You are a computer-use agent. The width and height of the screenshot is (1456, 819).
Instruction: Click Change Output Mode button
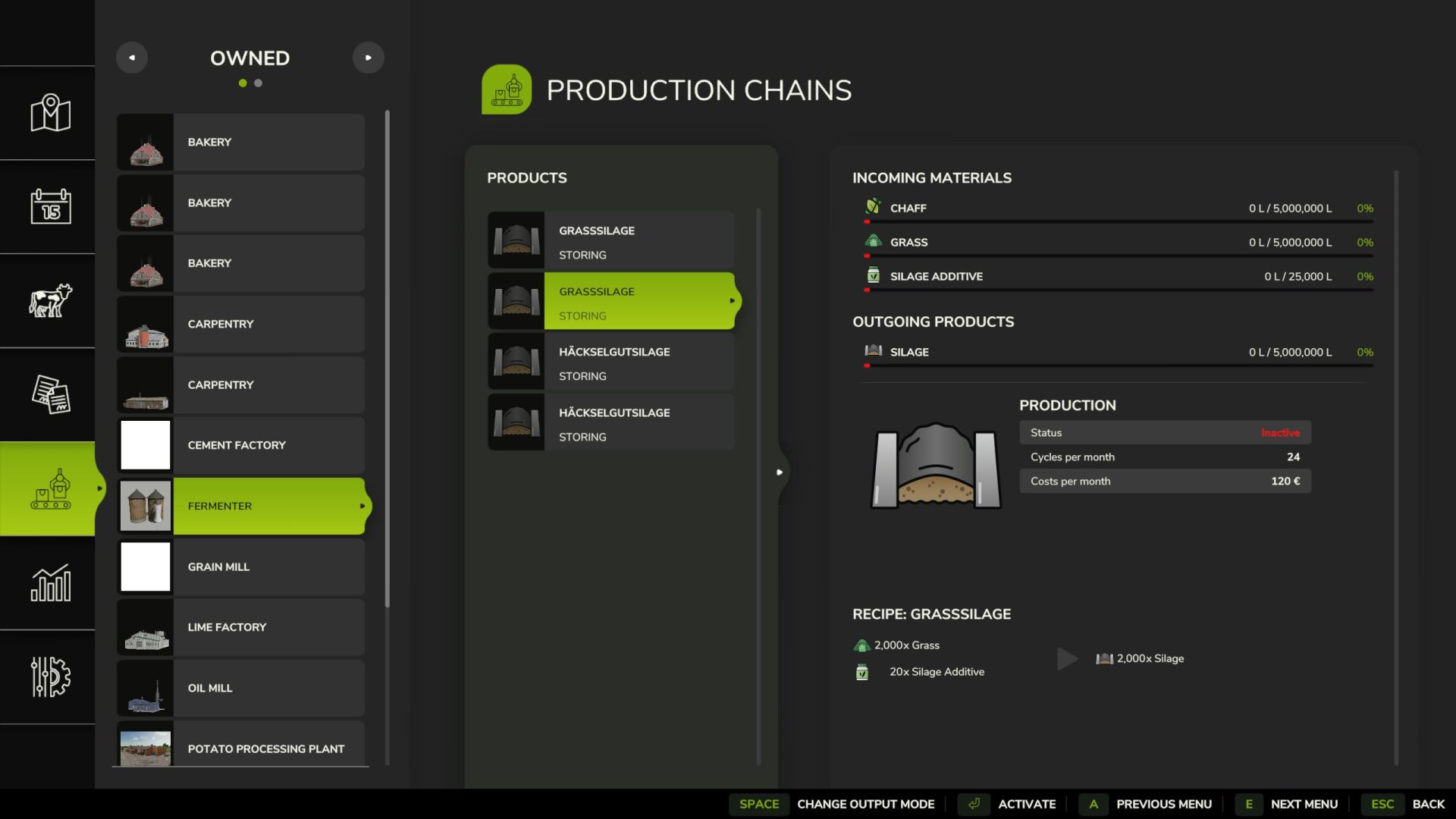click(864, 804)
